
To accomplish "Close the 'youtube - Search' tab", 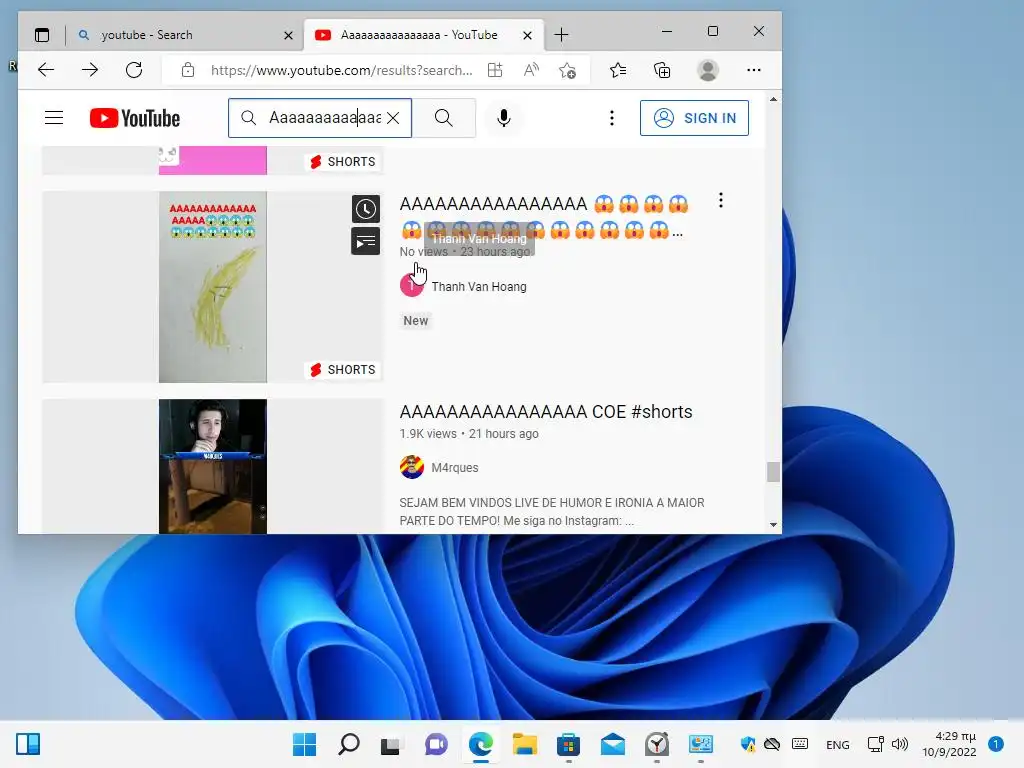I will [288, 35].
